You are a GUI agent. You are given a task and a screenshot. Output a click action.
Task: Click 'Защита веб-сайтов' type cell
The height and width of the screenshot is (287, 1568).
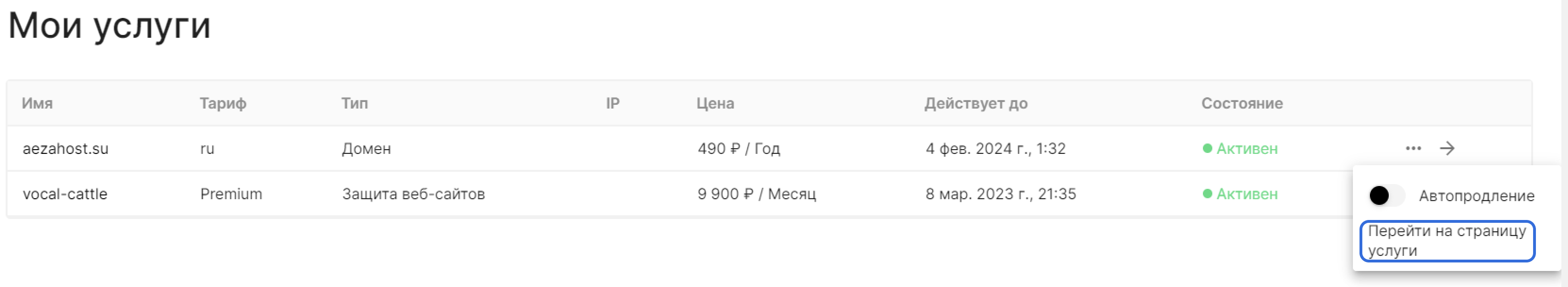(413, 194)
